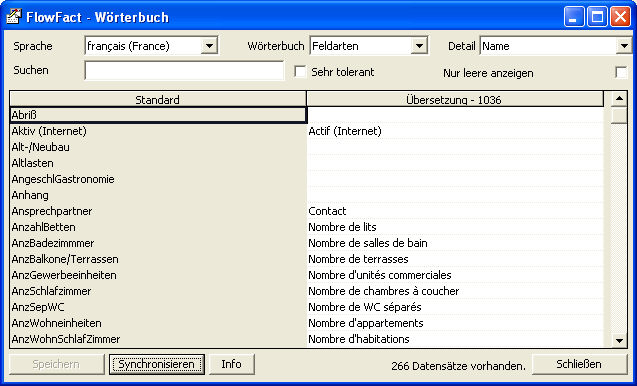This screenshot has width=637, height=386.
Task: Select the AngeschlGastronomie row
Action: point(158,179)
